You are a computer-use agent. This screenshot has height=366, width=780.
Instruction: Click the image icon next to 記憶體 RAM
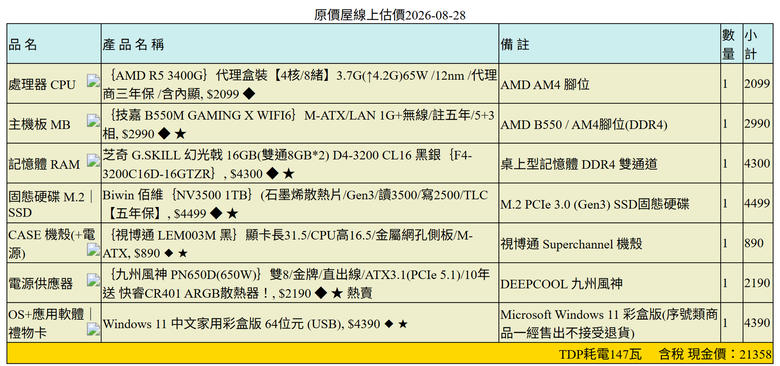point(94,160)
